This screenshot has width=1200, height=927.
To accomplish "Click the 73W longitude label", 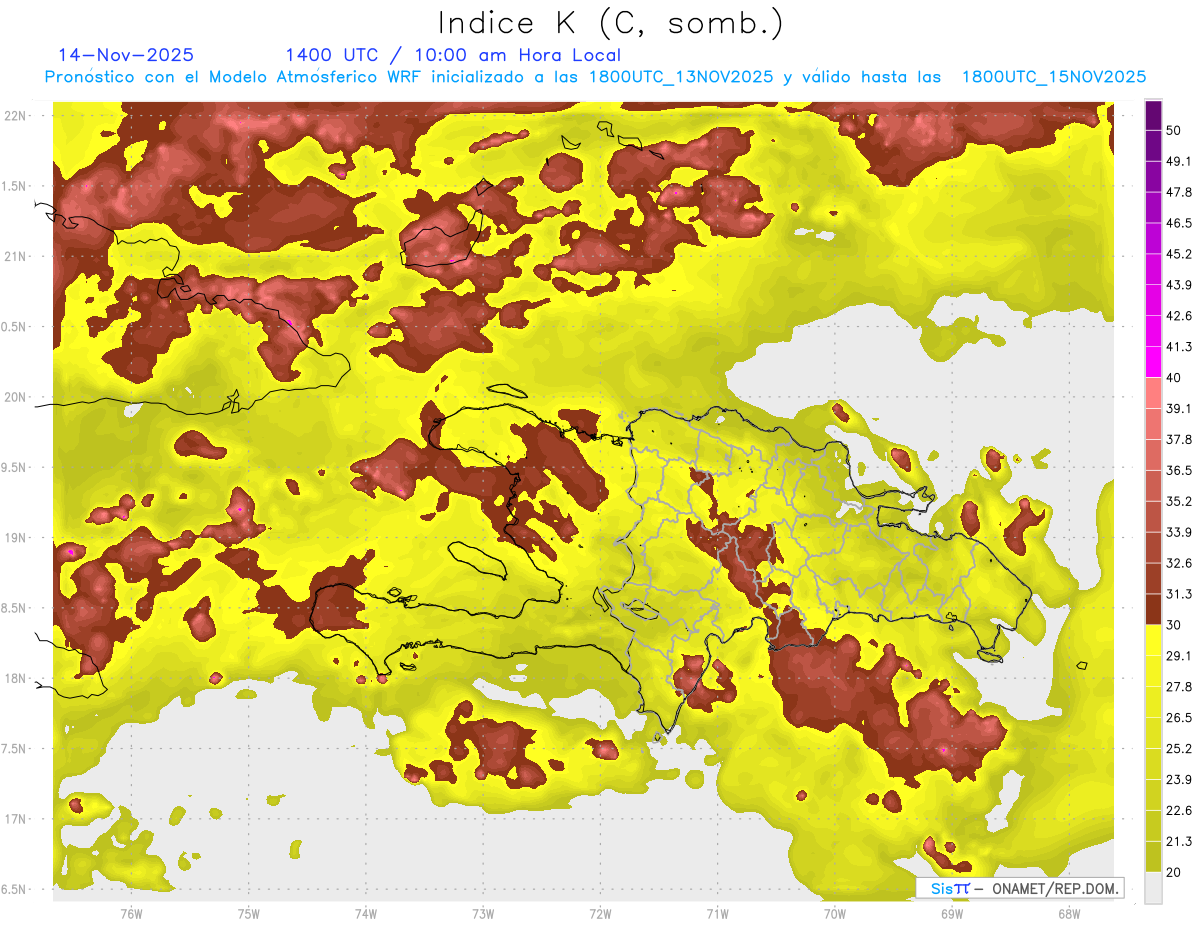I will pyautogui.click(x=483, y=913).
